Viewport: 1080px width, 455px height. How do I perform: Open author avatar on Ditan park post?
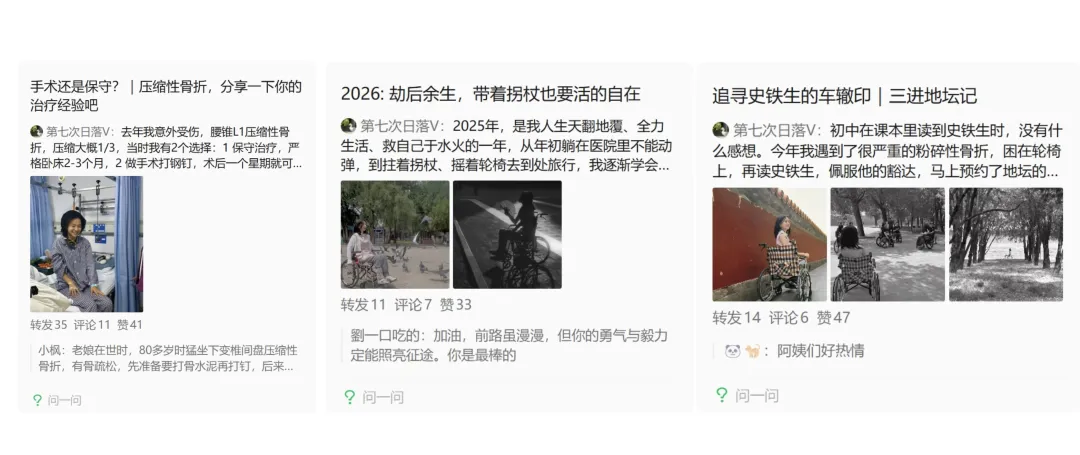click(x=720, y=130)
